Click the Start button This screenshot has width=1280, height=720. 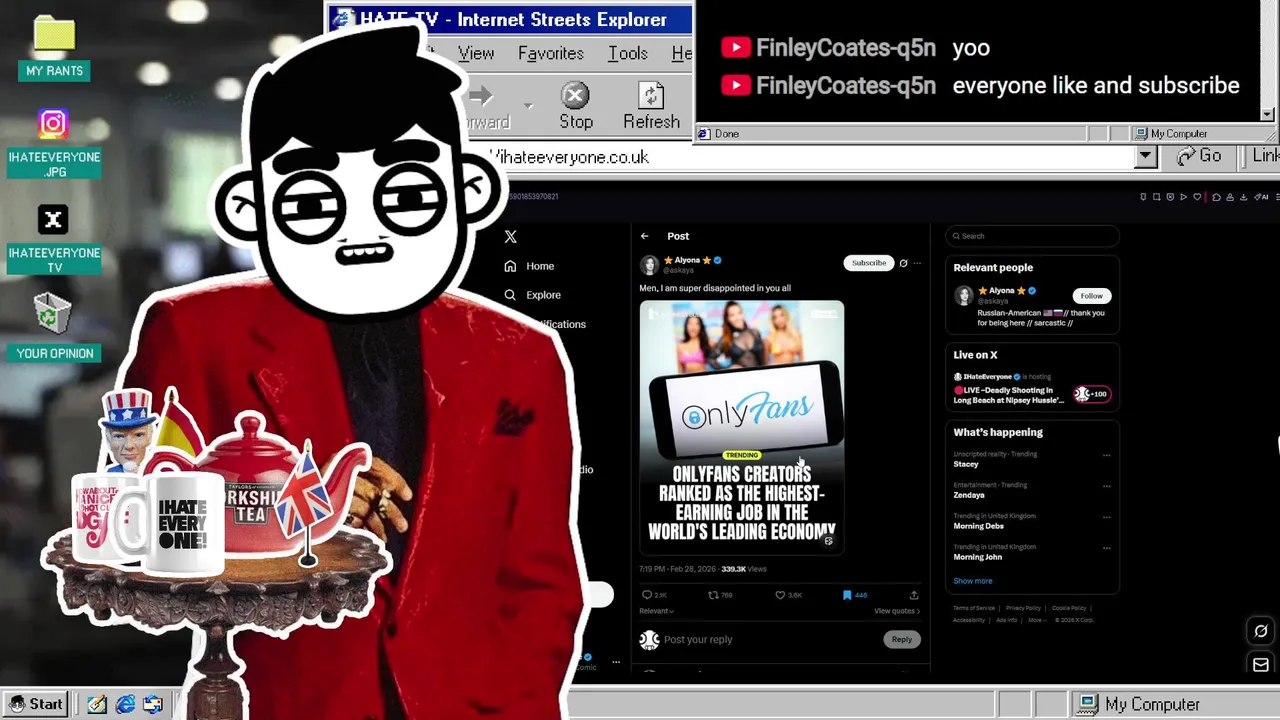(x=36, y=704)
